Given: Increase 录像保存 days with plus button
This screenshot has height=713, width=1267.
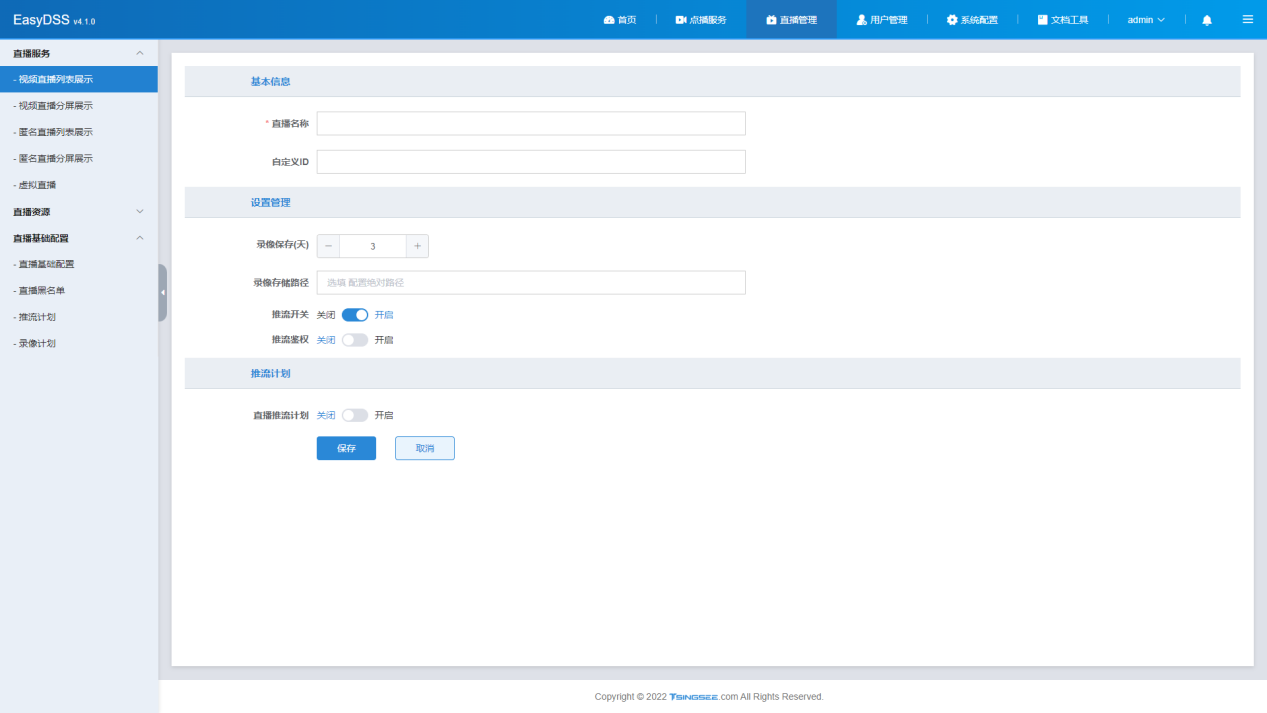Looking at the screenshot, I should pyautogui.click(x=417, y=246).
